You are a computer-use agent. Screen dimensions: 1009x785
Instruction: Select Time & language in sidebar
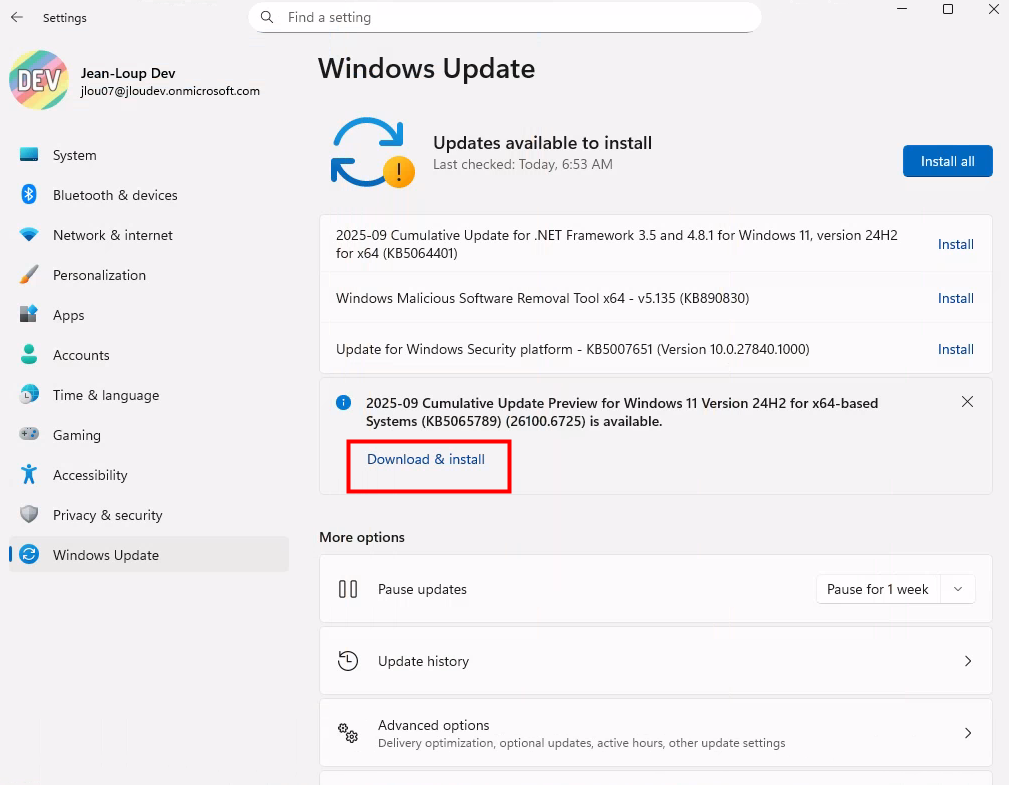106,395
